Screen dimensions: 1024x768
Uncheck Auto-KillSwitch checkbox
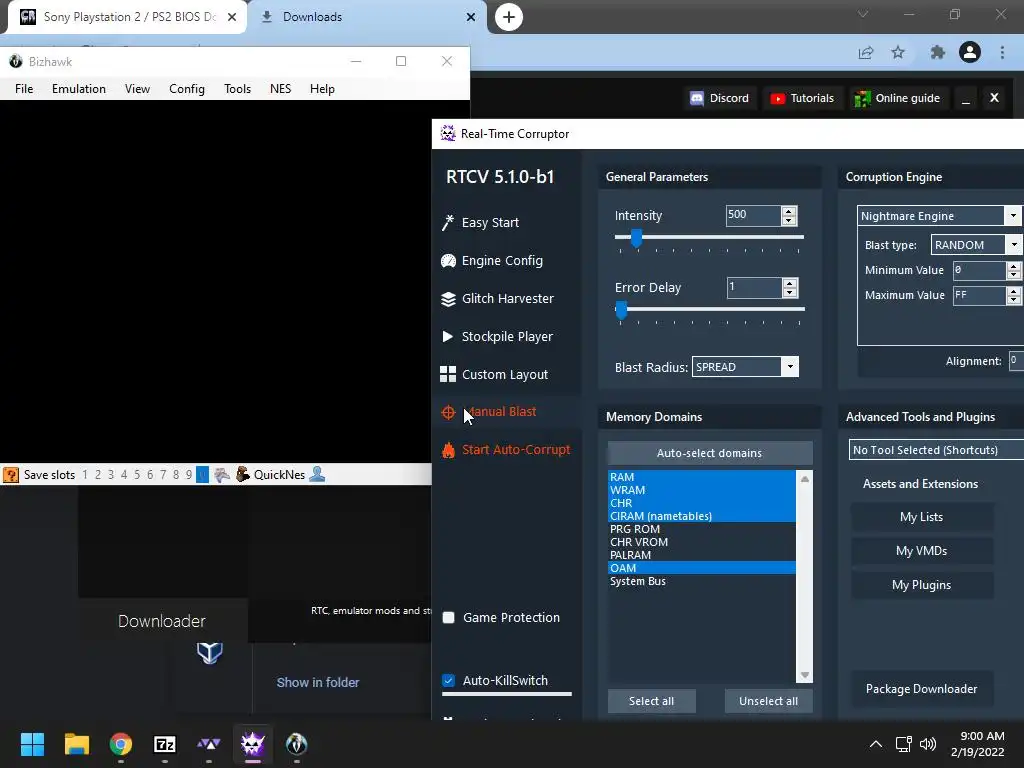(449, 680)
